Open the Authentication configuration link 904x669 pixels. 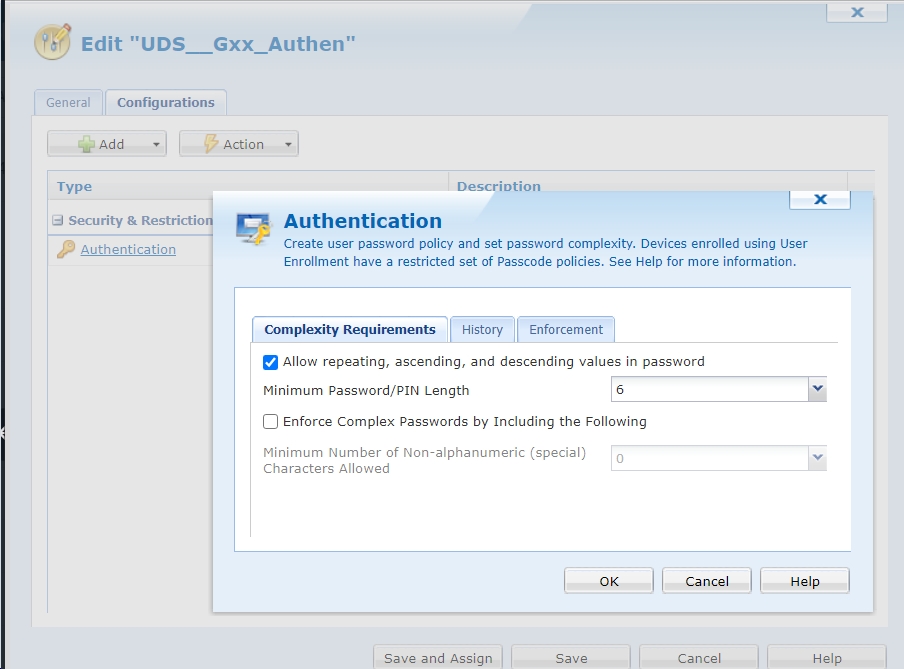click(128, 250)
